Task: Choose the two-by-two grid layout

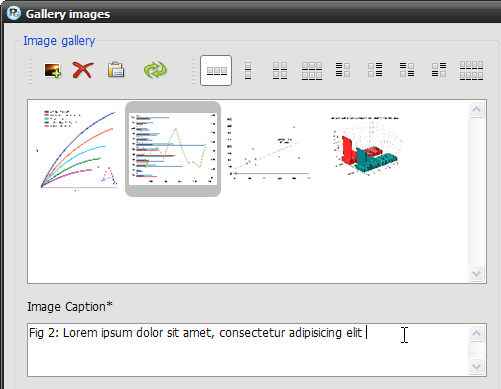Action: point(280,70)
